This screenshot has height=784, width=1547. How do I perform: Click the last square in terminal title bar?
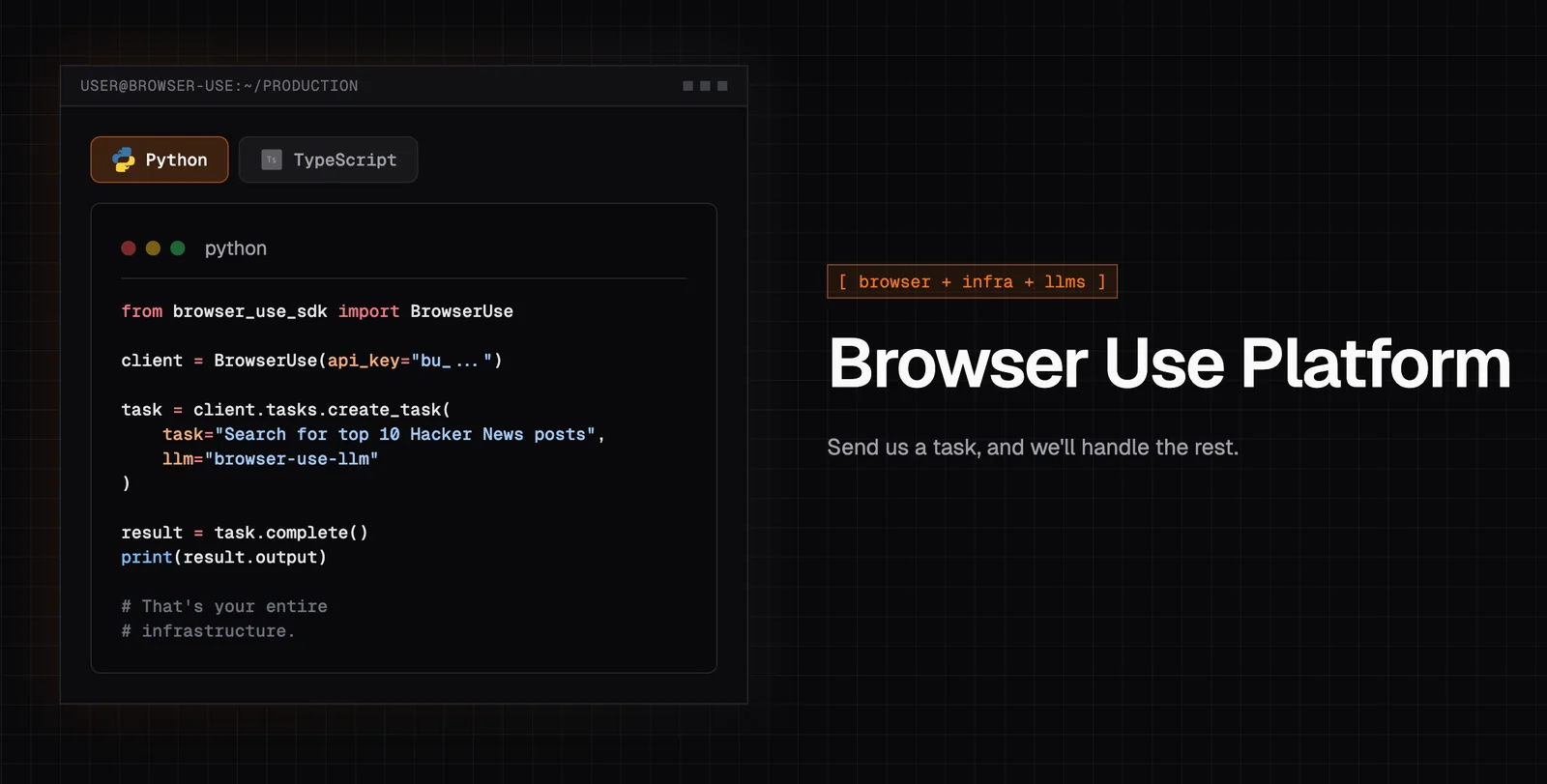722,86
